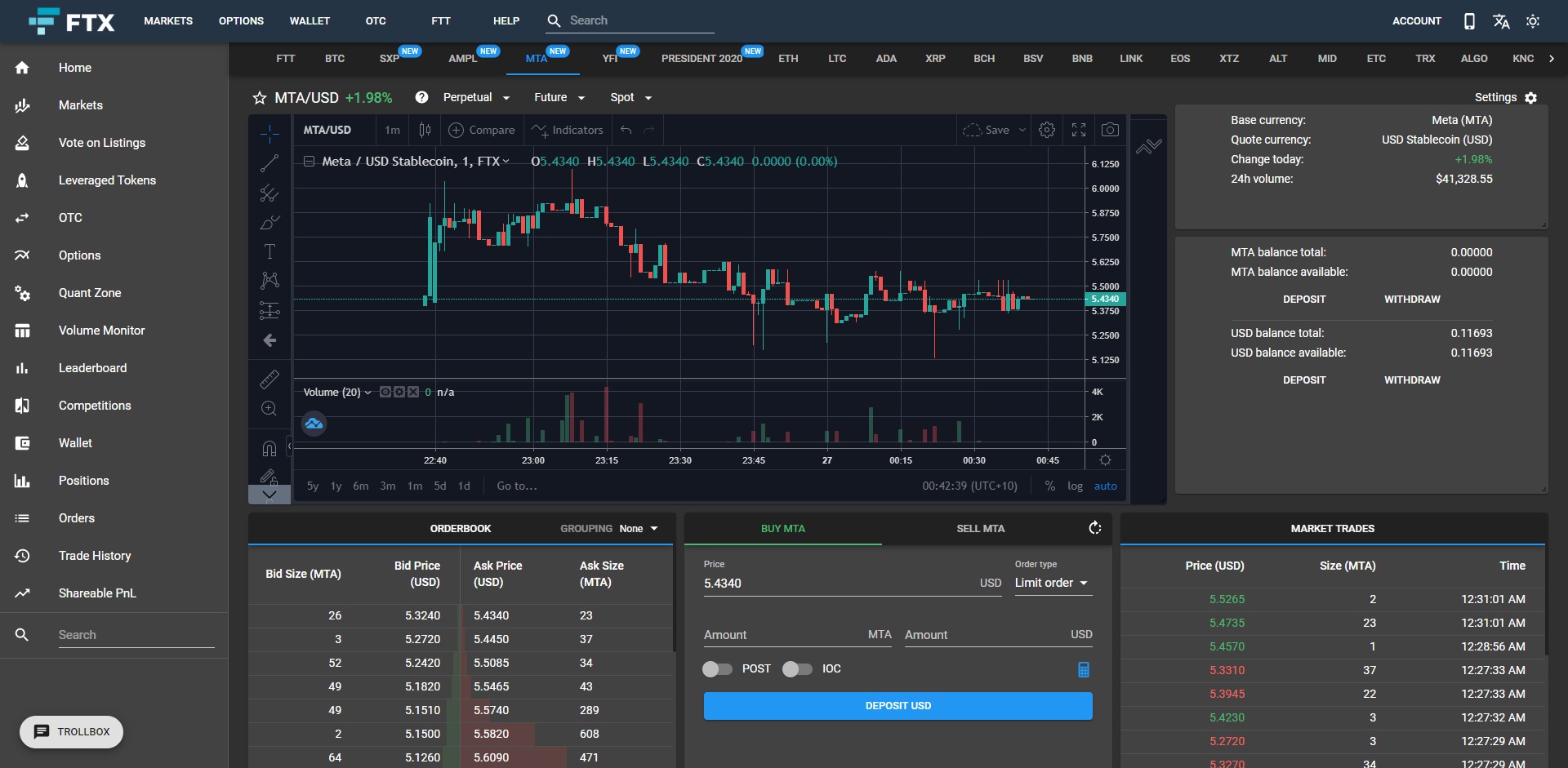Select the trend line drawing tool
Image resolution: width=1568 pixels, height=768 pixels.
tap(269, 163)
